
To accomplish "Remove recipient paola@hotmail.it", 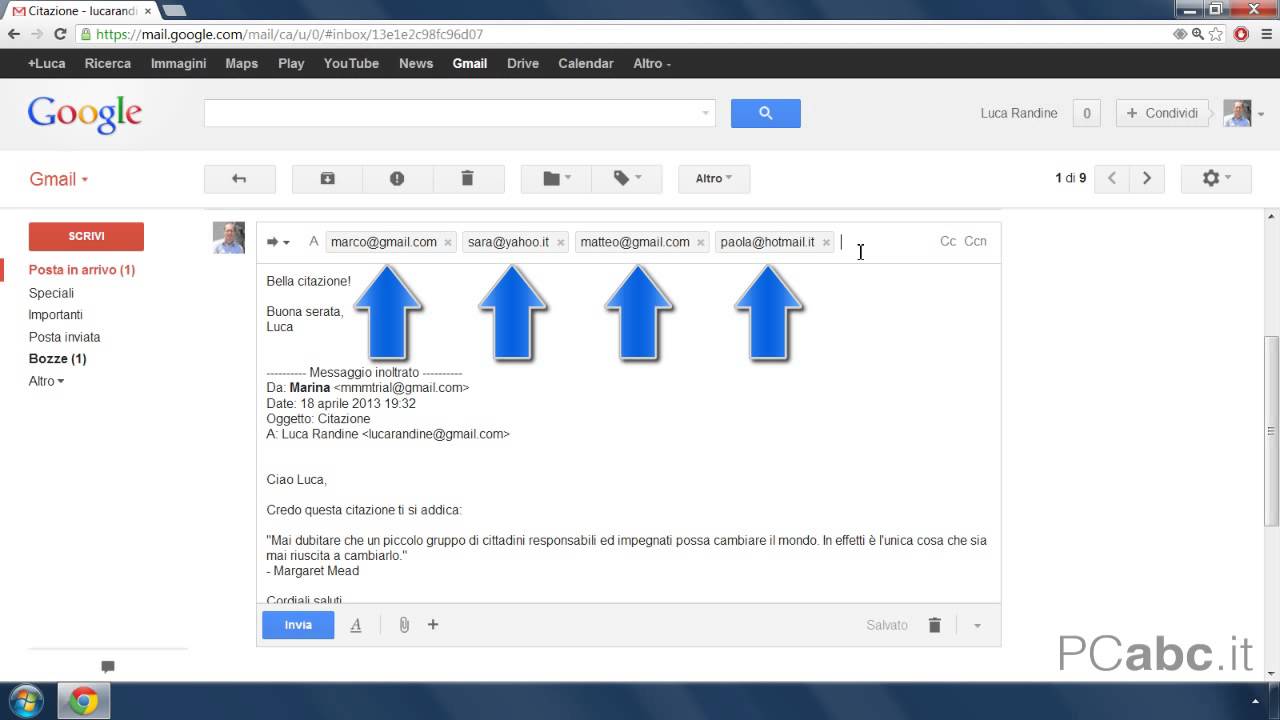I will click(826, 243).
